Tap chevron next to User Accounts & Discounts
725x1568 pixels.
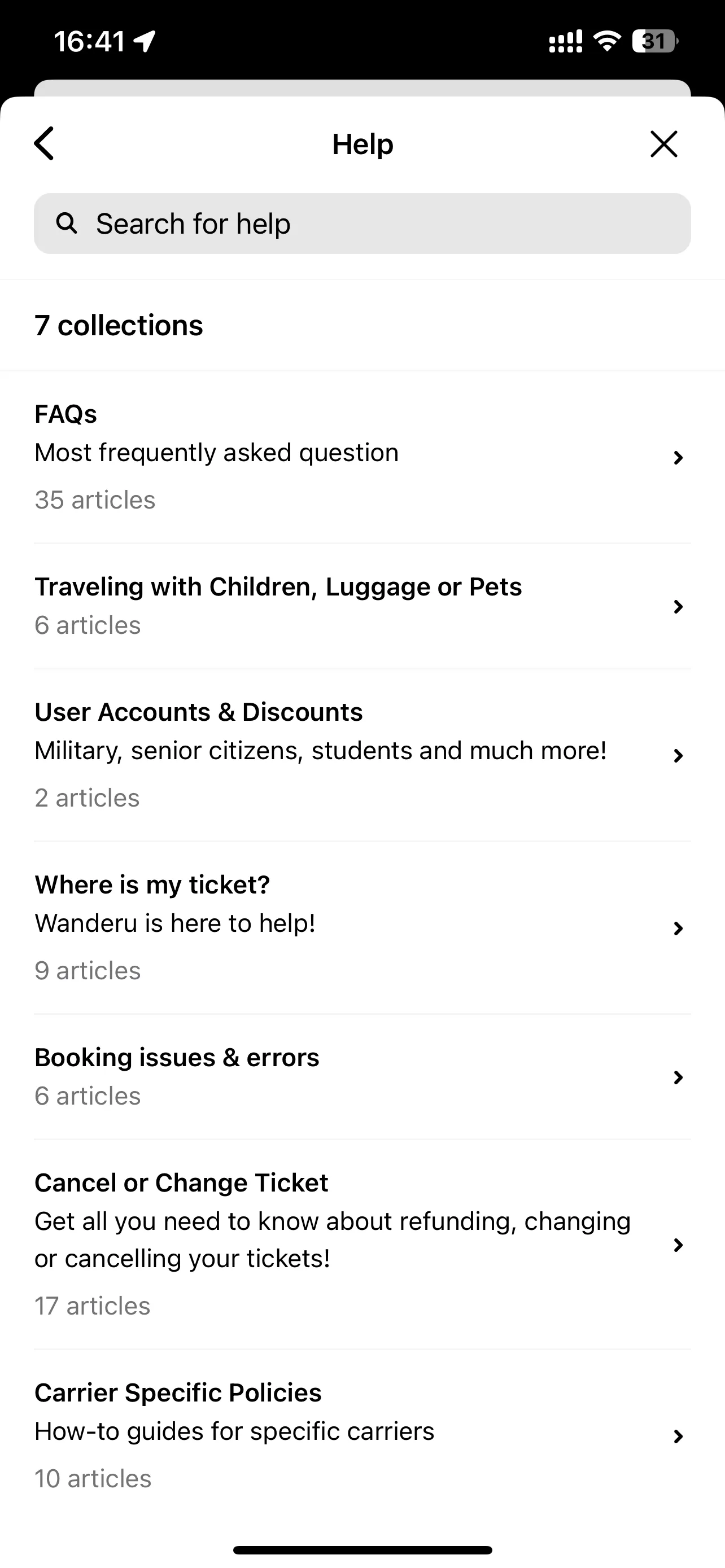click(678, 755)
